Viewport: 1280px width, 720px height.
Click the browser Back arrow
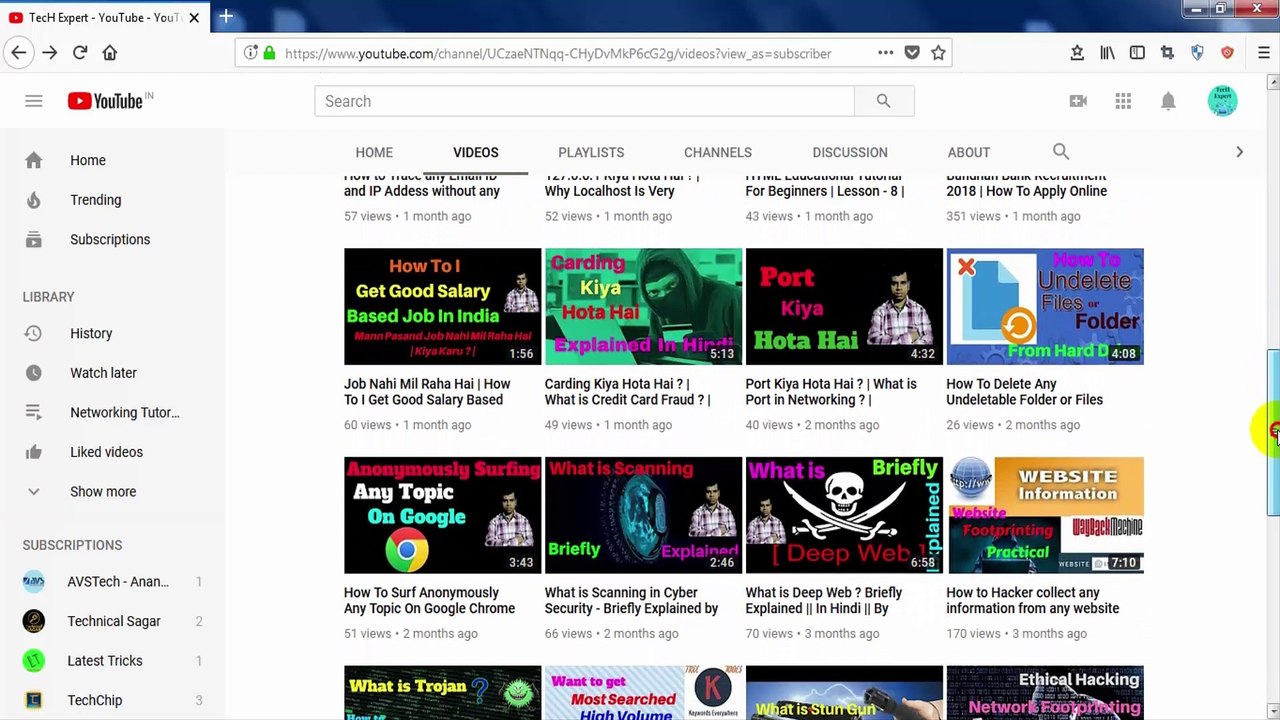click(x=18, y=53)
